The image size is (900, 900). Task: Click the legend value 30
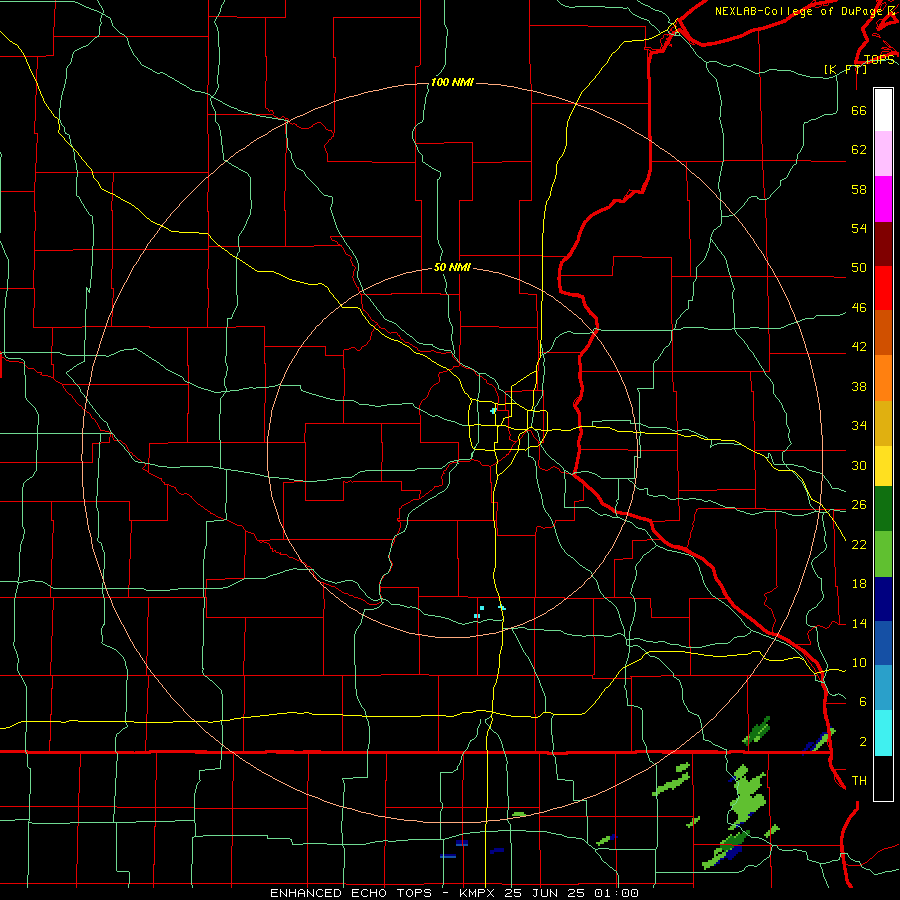pyautogui.click(x=859, y=465)
